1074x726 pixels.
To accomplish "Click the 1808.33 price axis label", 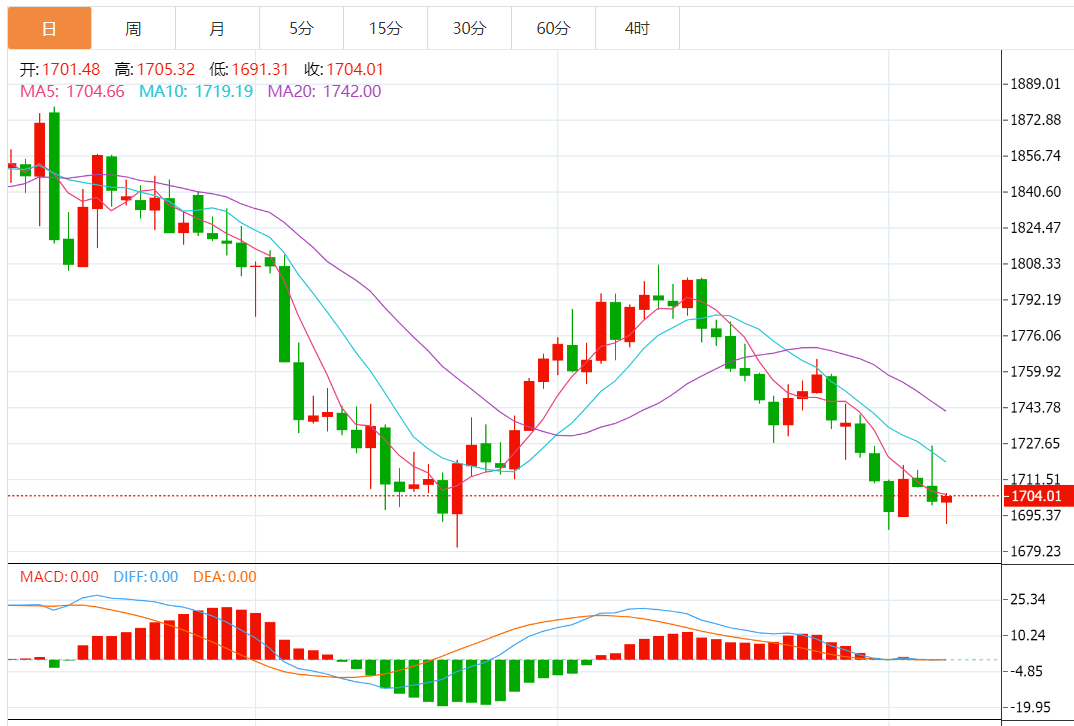I will 1036,264.
